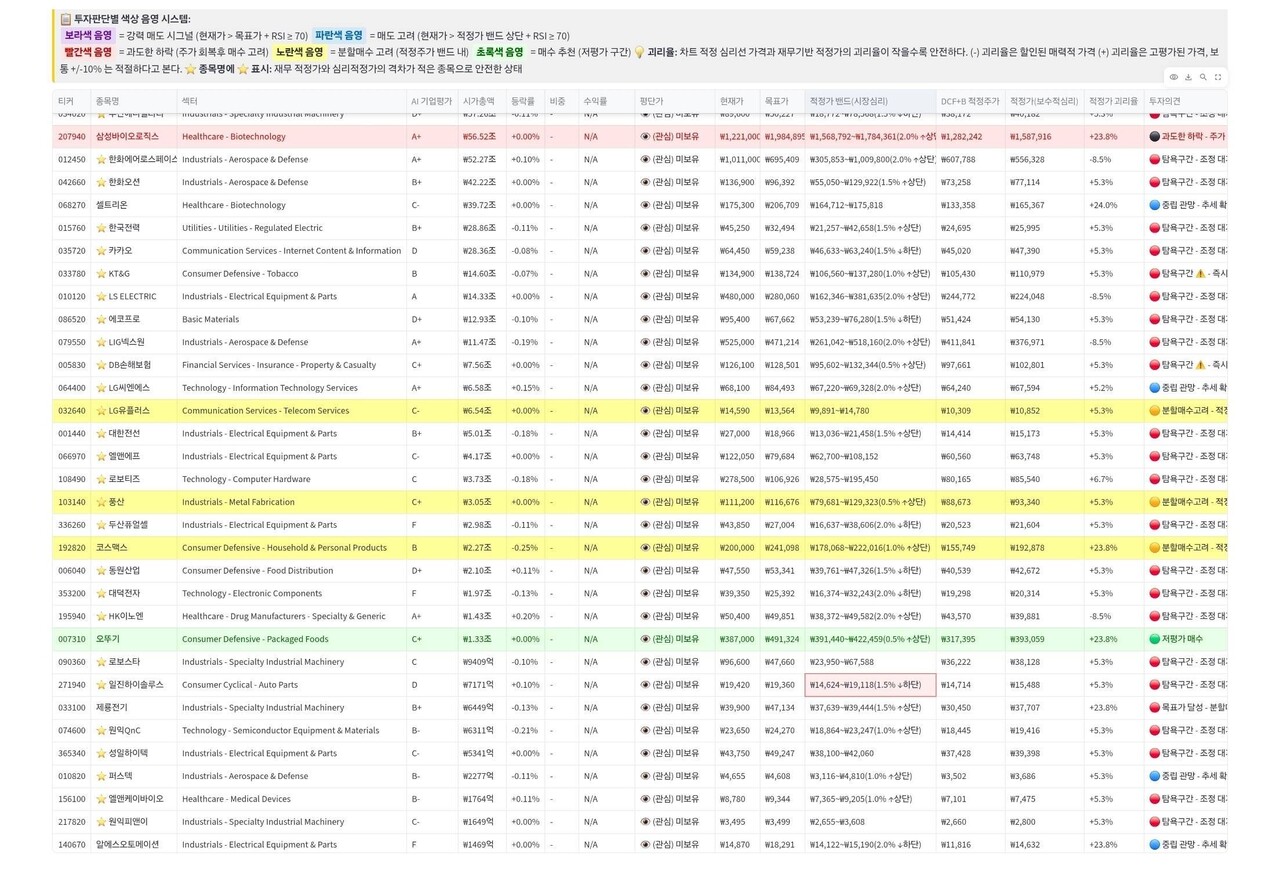Sort by 현재가 column header
The height and width of the screenshot is (870, 1280).
(731, 101)
